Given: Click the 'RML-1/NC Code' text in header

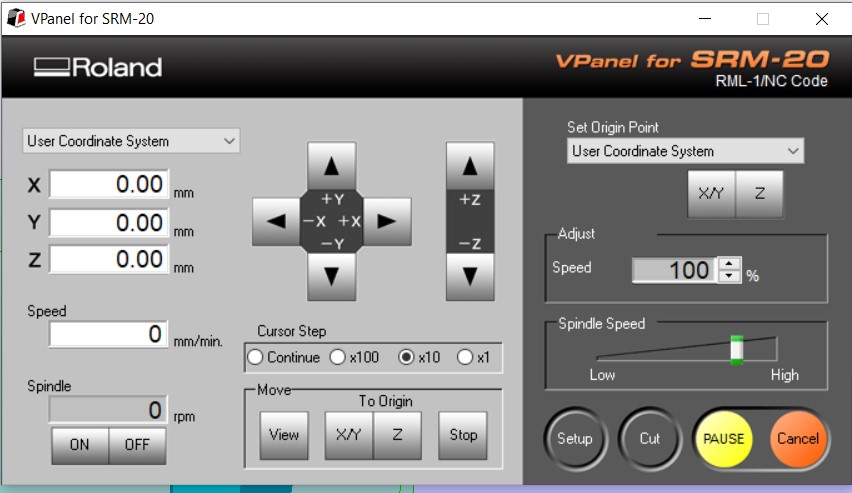Looking at the screenshot, I should (x=772, y=81).
